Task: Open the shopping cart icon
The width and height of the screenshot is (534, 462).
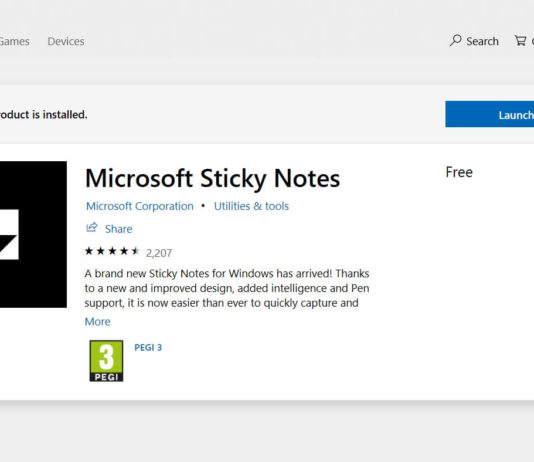Action: tap(520, 41)
